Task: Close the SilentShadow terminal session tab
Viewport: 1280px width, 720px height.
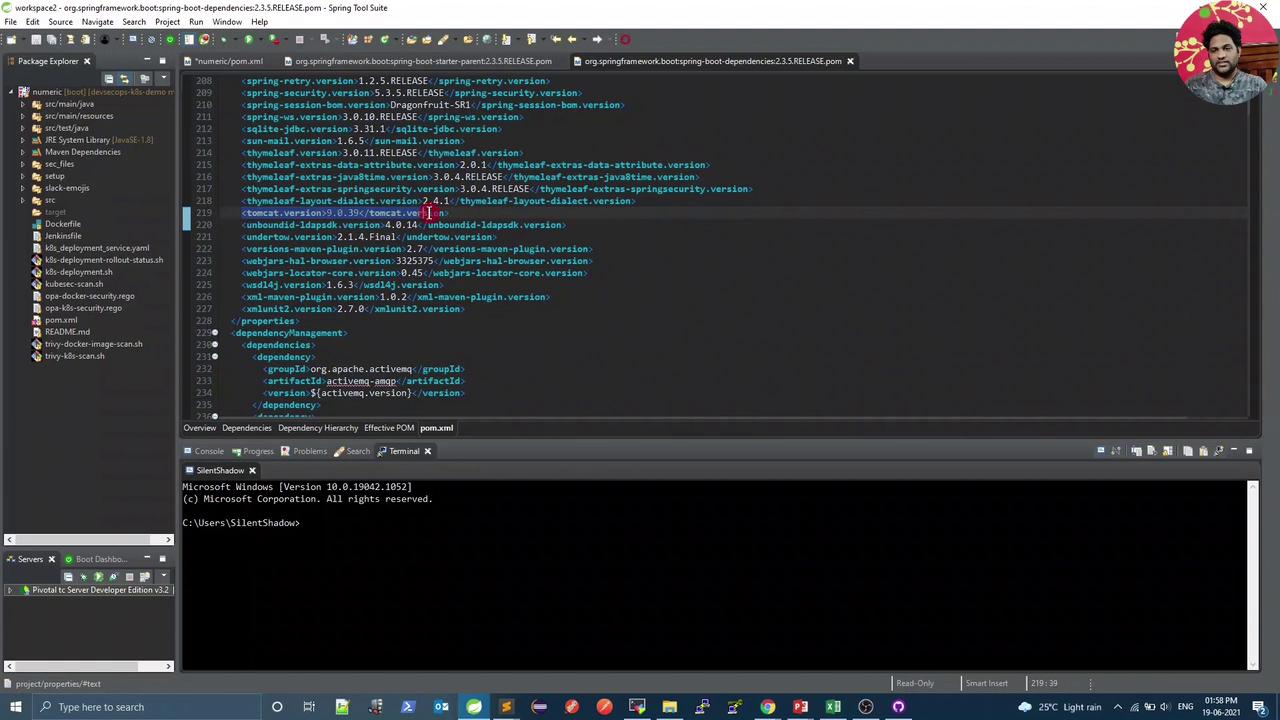Action: tap(252, 470)
